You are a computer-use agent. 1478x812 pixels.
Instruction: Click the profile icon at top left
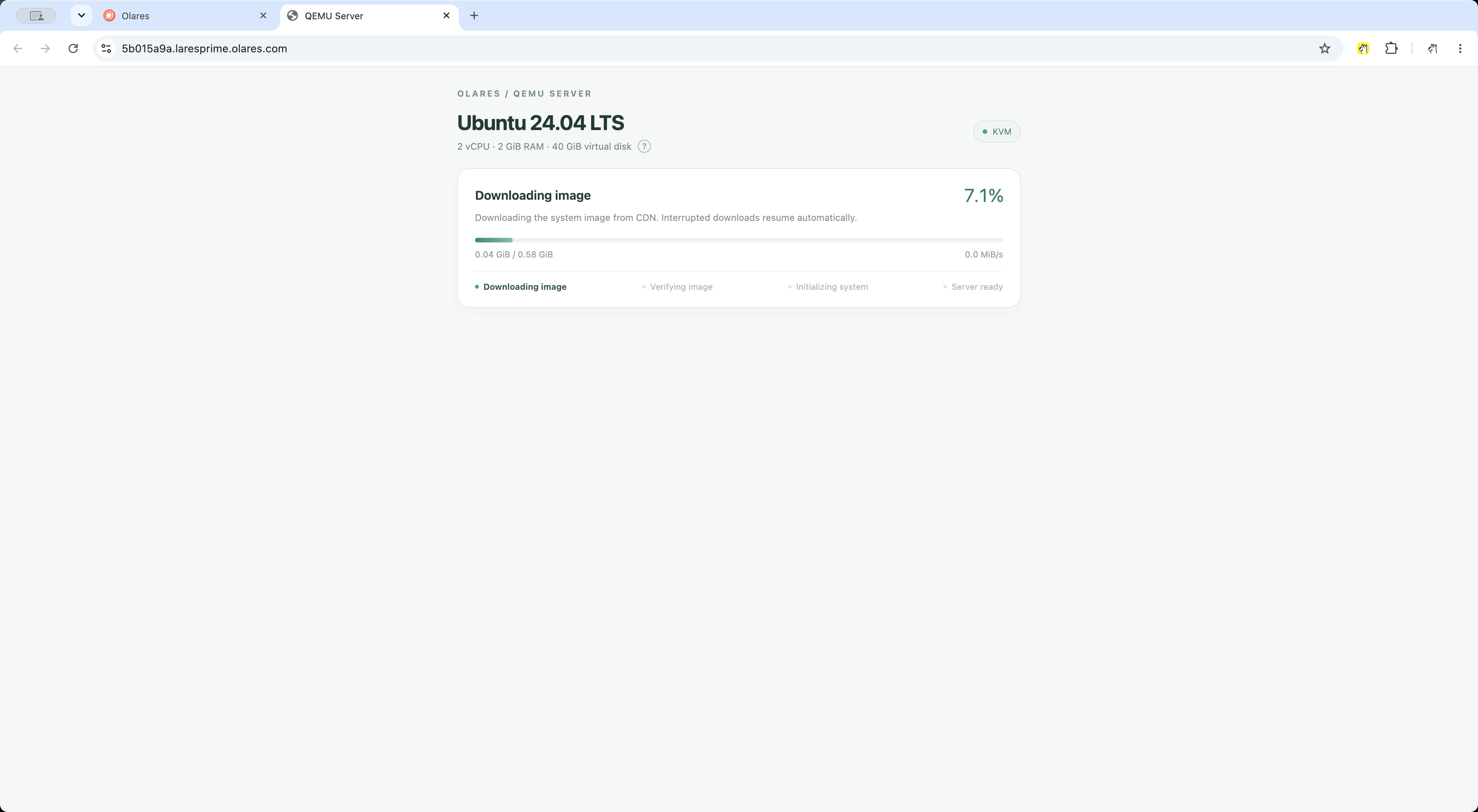tap(36, 15)
